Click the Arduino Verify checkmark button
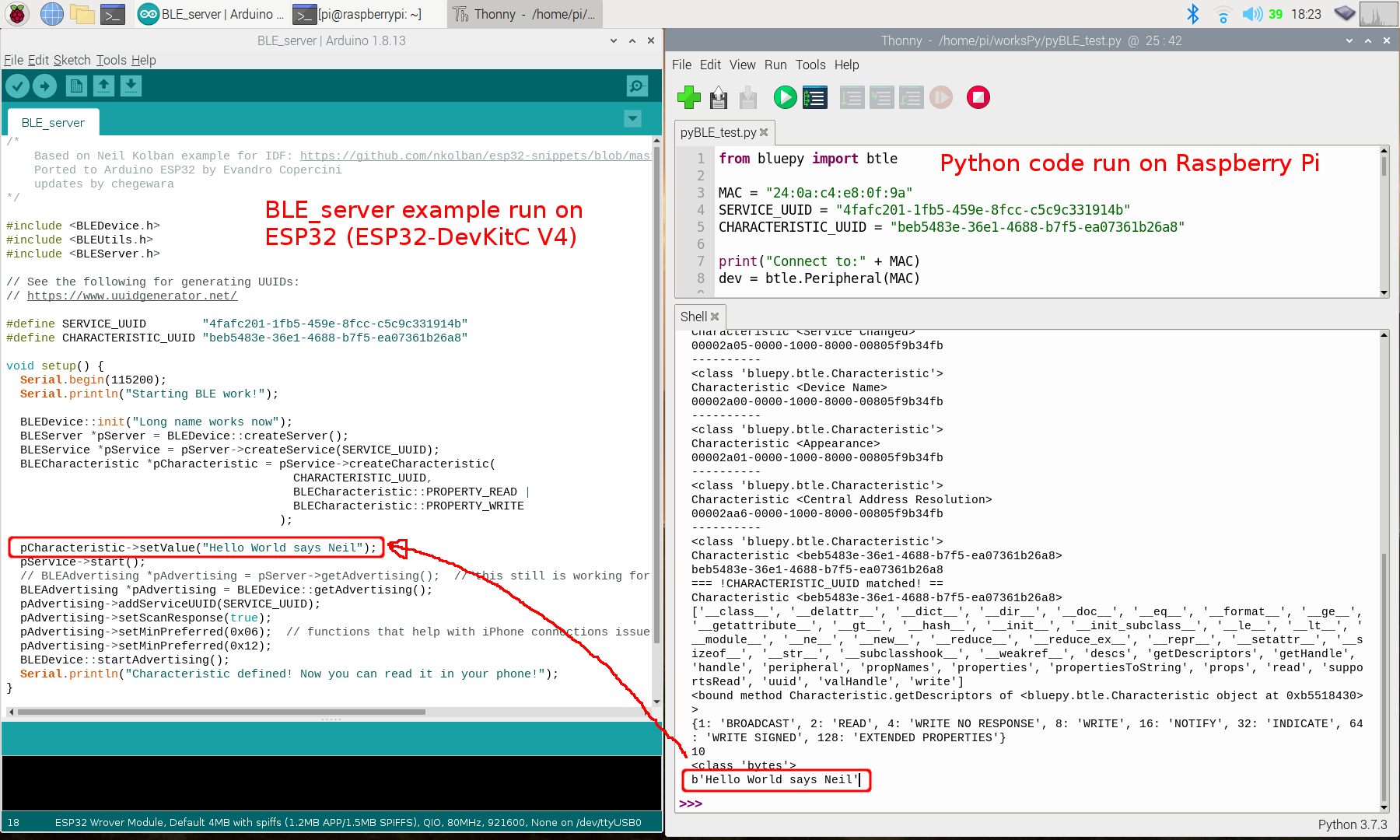1400x840 pixels. tap(18, 86)
